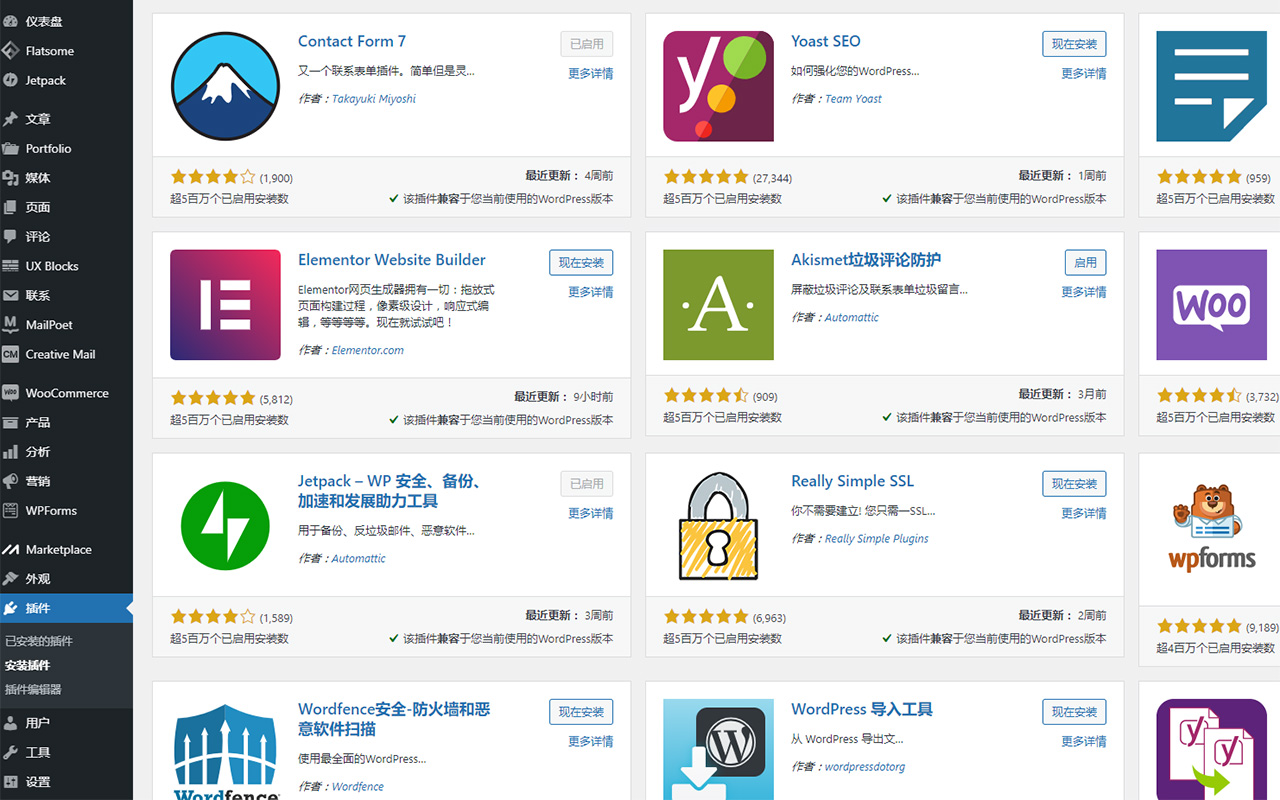Open the WooCommerce menu item

click(x=66, y=393)
